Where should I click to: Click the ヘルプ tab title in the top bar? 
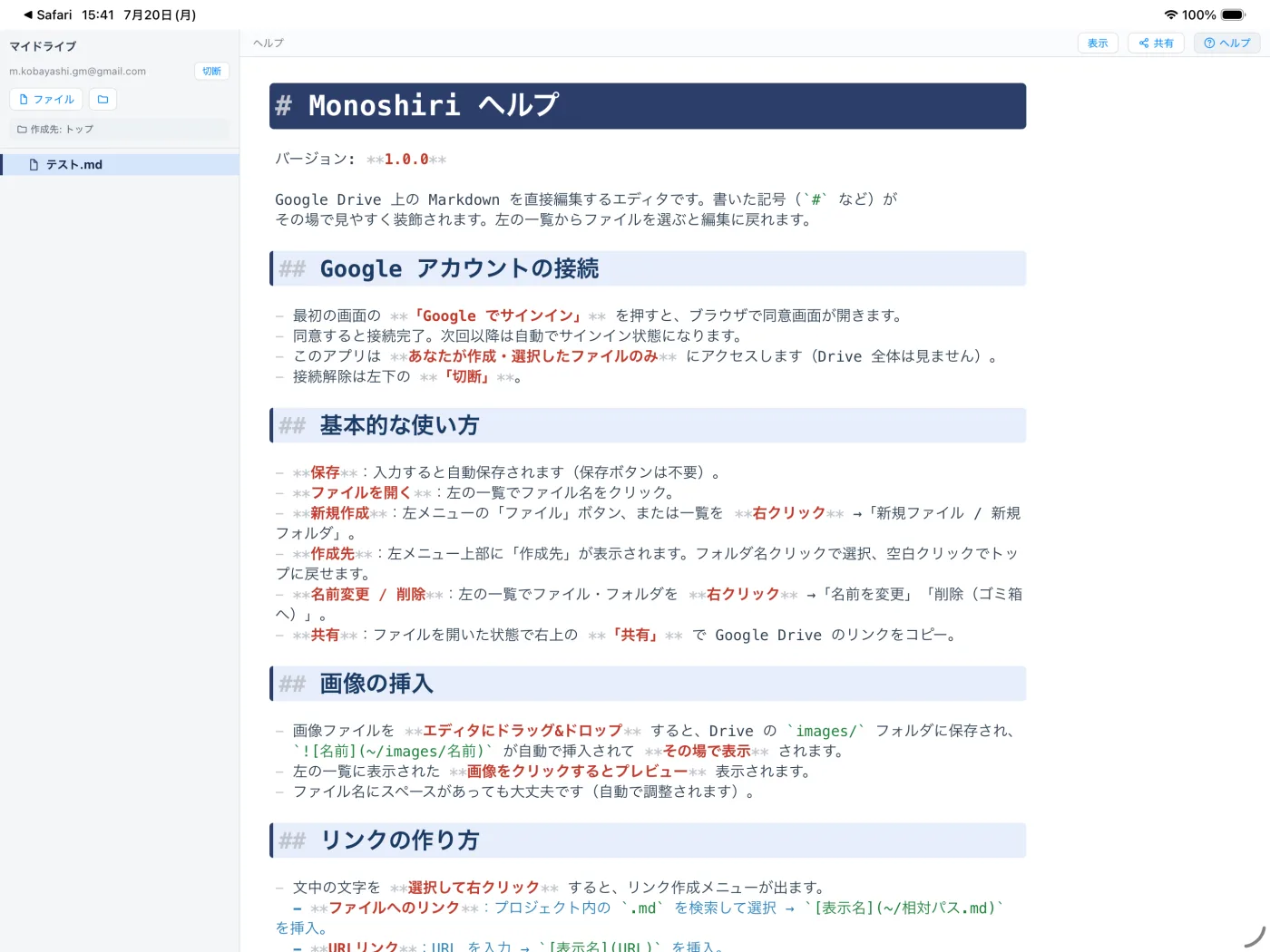(x=269, y=43)
